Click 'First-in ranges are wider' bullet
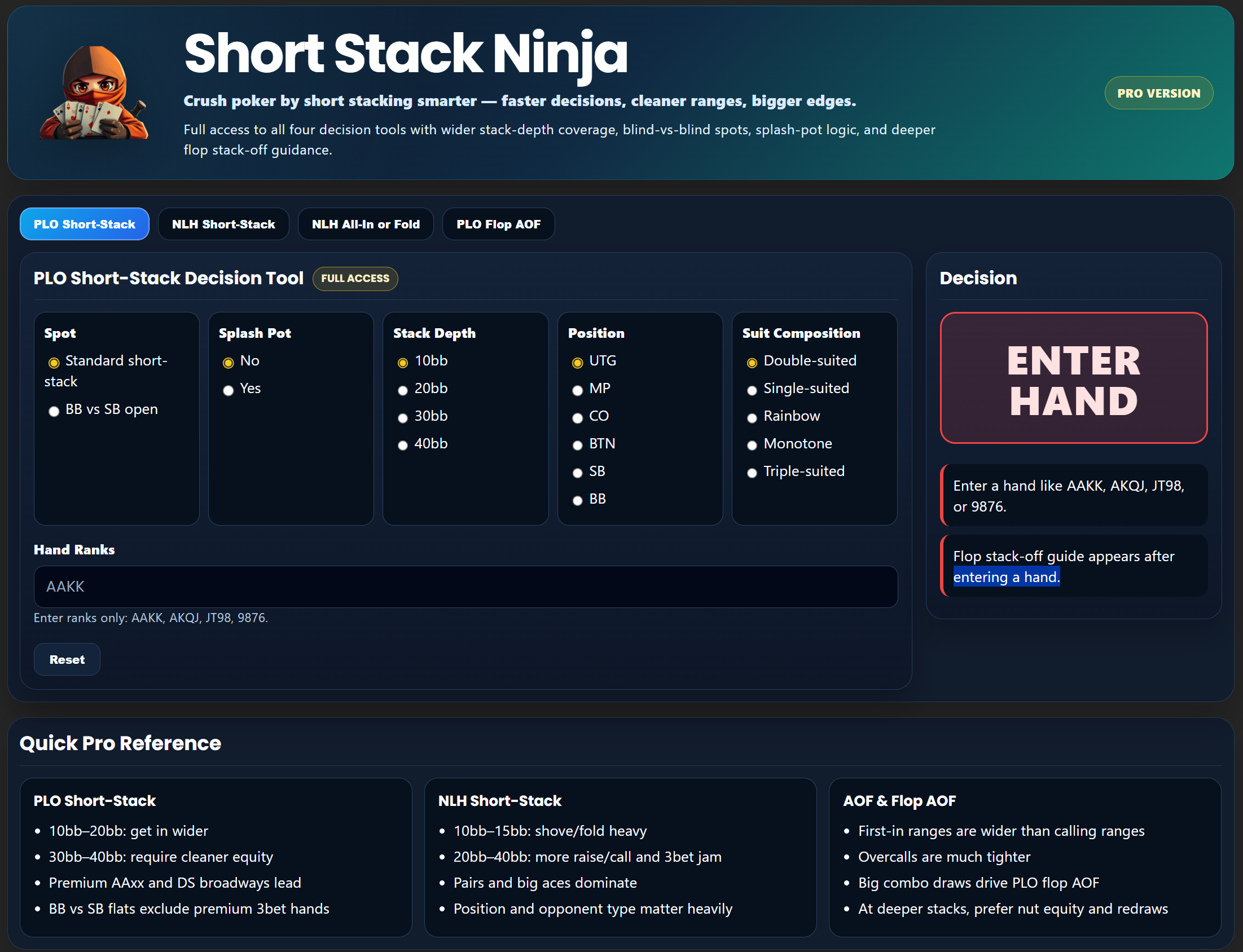 [x=1002, y=831]
